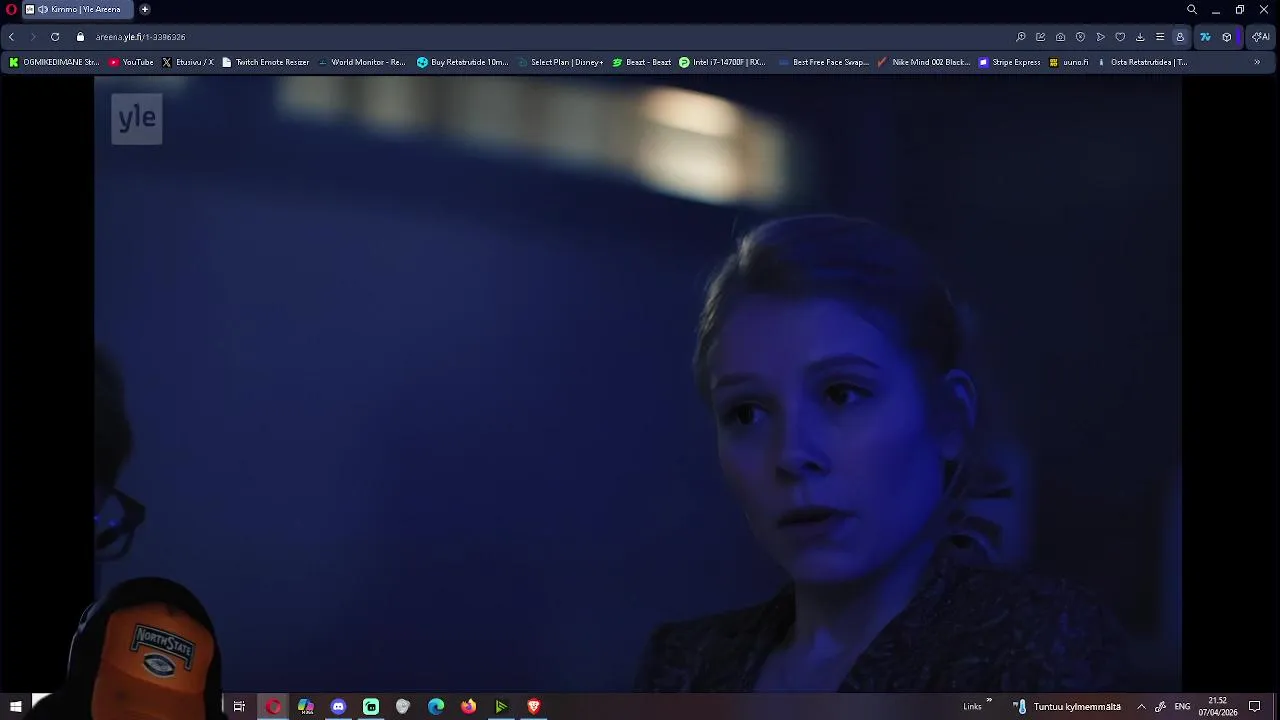Open the page zoom magnifier

[1021, 37]
